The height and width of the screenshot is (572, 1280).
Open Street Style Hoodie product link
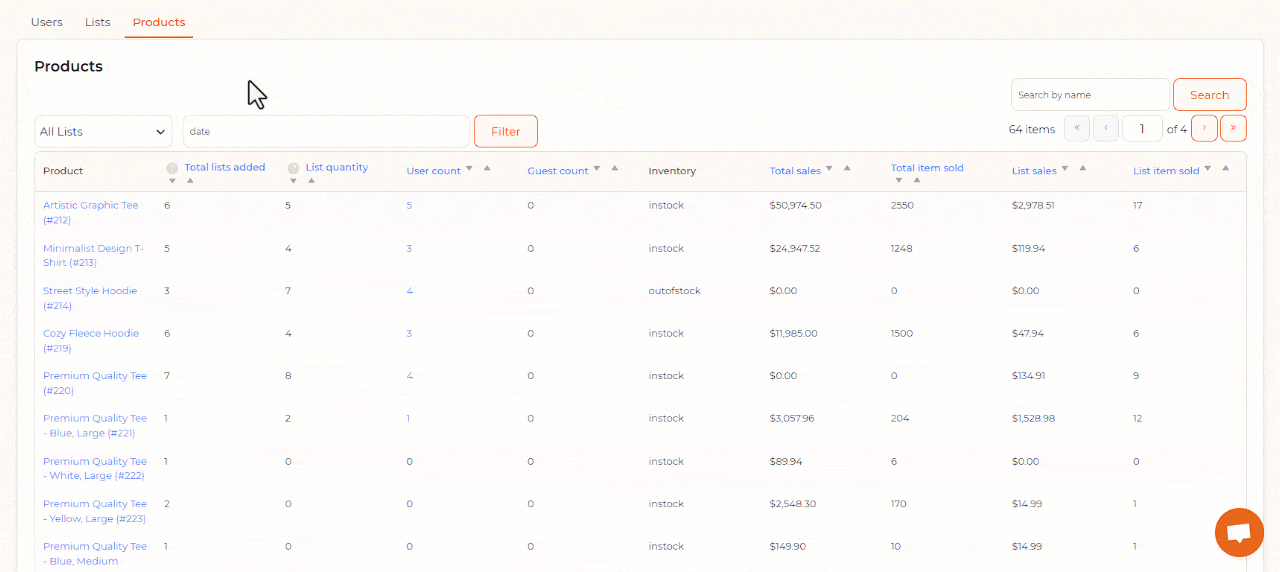[x=90, y=291]
